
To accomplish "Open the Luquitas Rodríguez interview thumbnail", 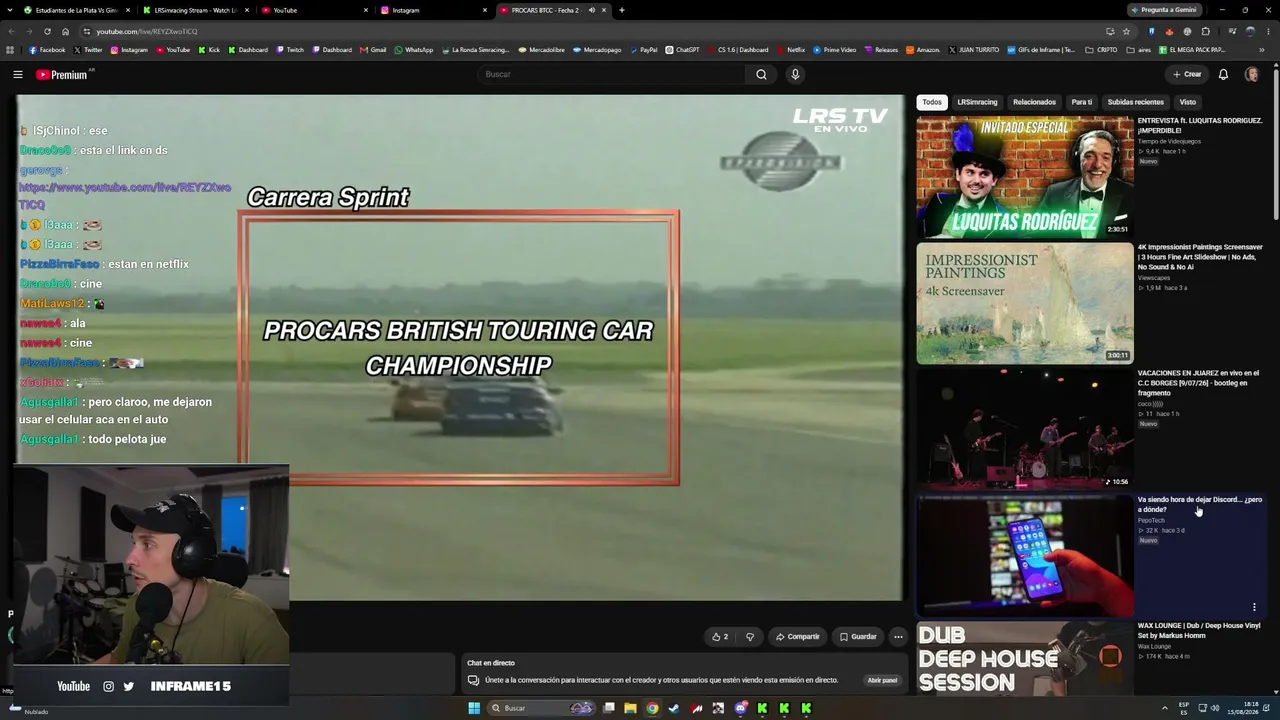I will pos(1025,177).
